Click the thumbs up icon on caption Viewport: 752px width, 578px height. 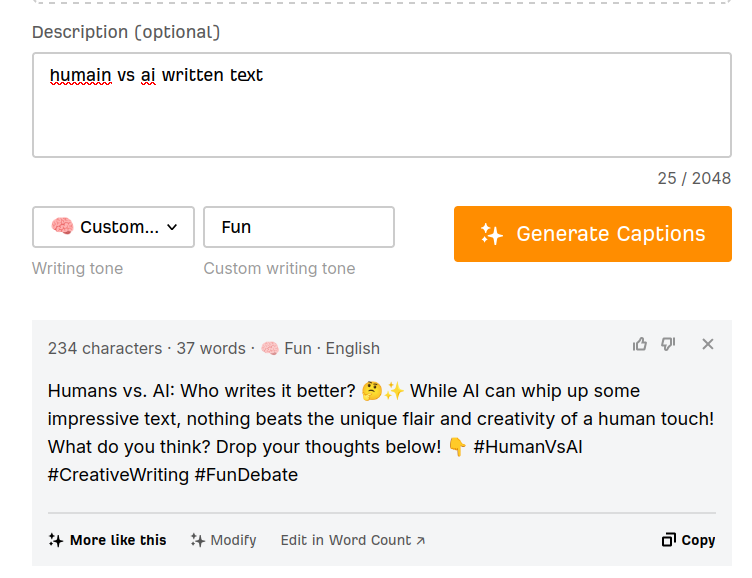pyautogui.click(x=640, y=344)
